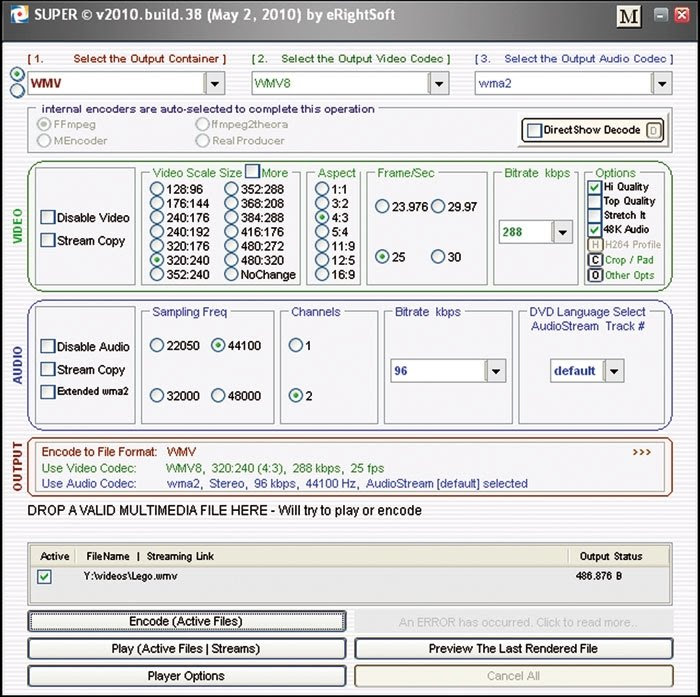Set aspect ratio to 4:3
700x697 pixels.
(x=322, y=217)
